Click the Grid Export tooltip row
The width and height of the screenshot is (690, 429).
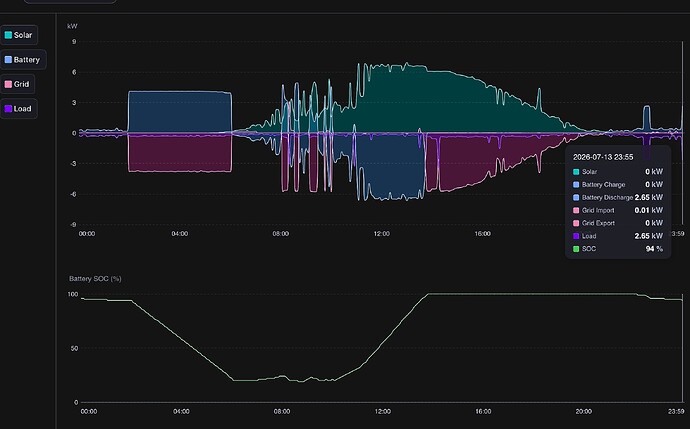(618, 223)
